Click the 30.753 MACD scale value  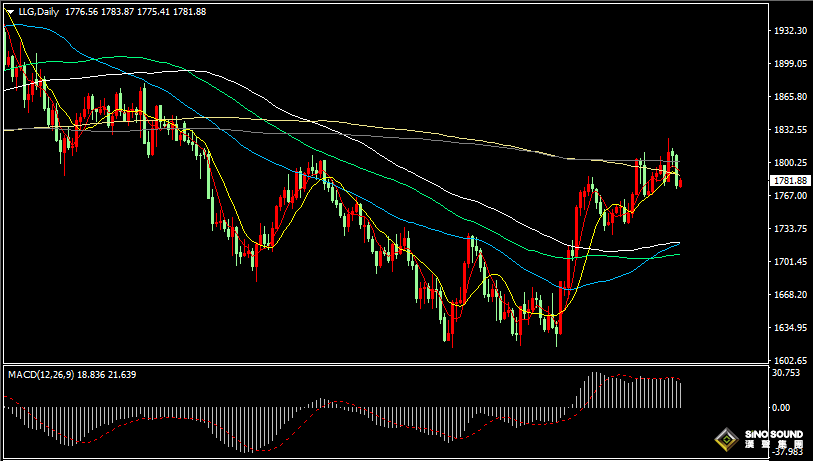[x=786, y=373]
